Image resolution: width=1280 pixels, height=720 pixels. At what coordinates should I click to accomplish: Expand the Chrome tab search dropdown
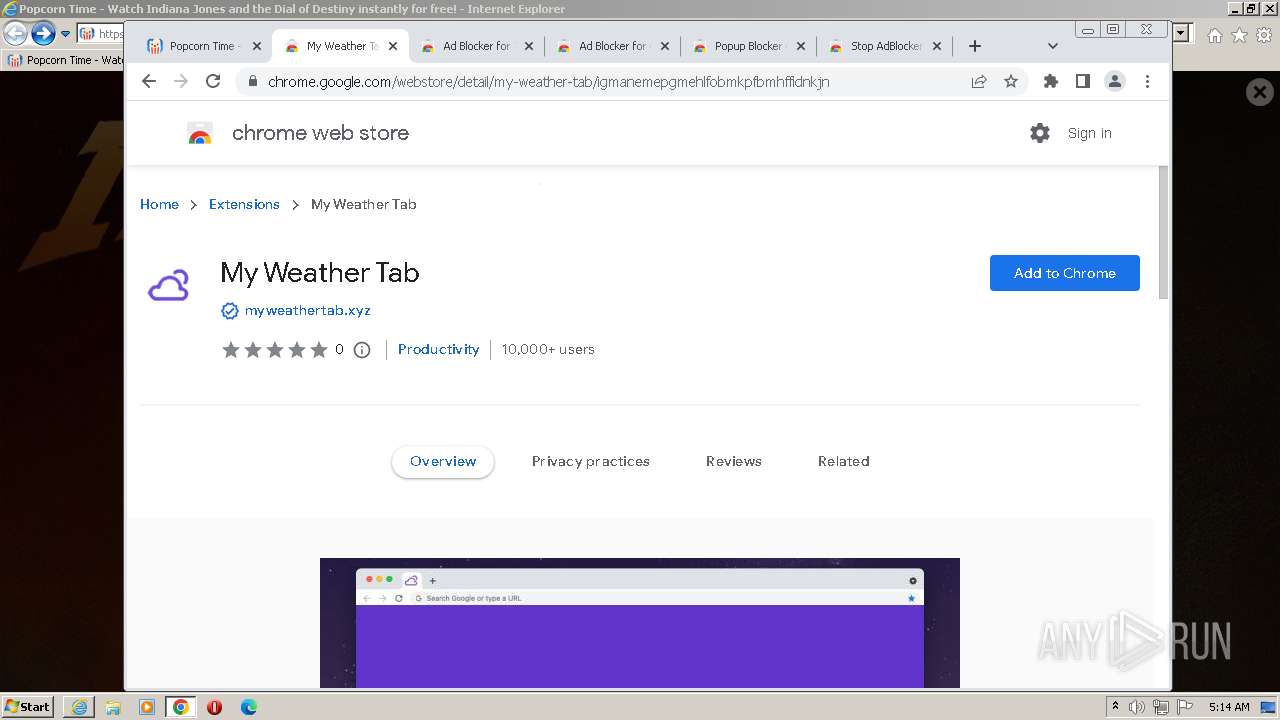(x=1052, y=46)
